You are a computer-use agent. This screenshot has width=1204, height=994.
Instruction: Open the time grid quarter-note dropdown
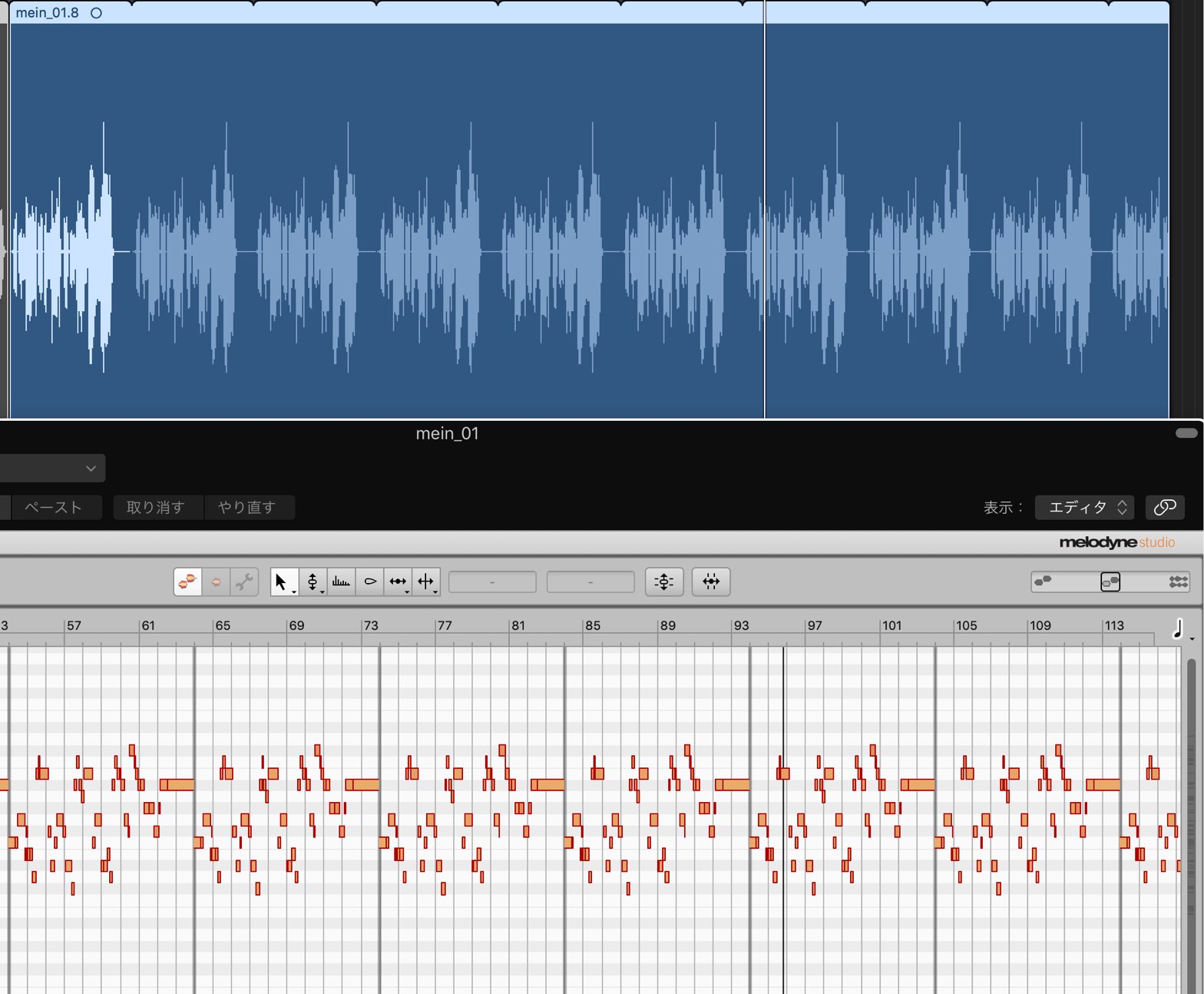[1181, 630]
